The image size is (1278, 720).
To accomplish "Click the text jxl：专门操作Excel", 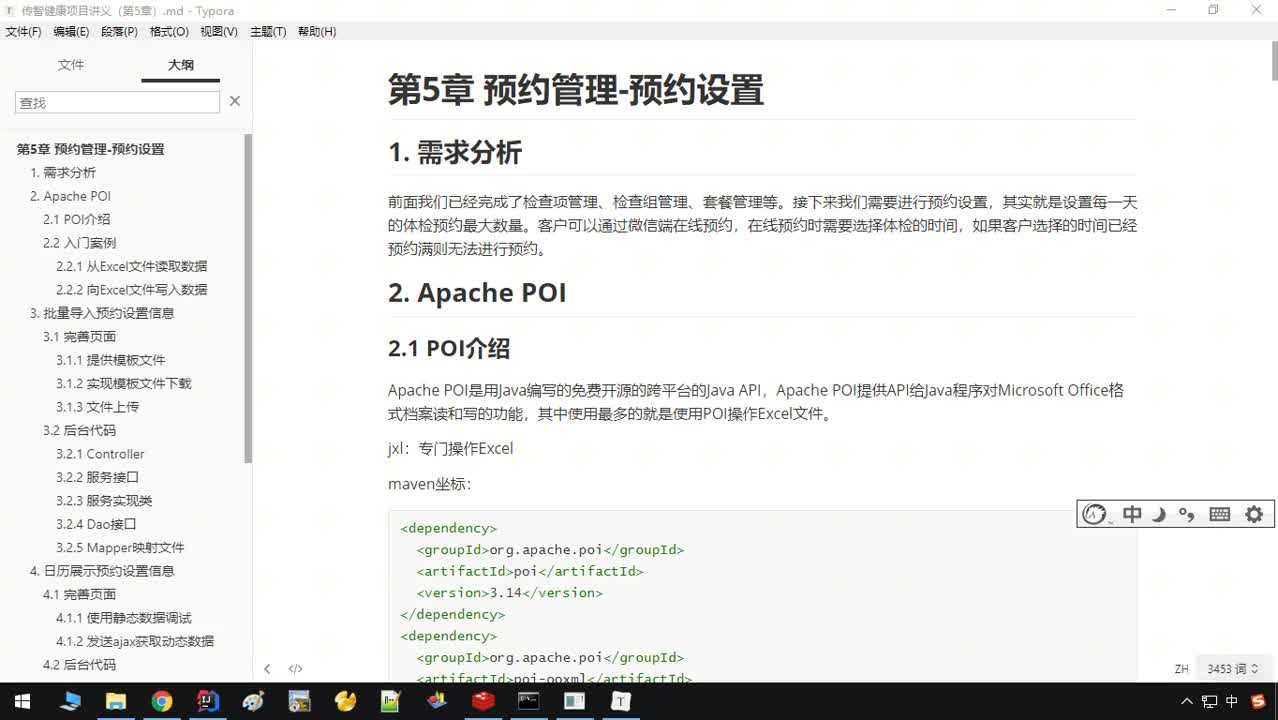I will (x=451, y=448).
